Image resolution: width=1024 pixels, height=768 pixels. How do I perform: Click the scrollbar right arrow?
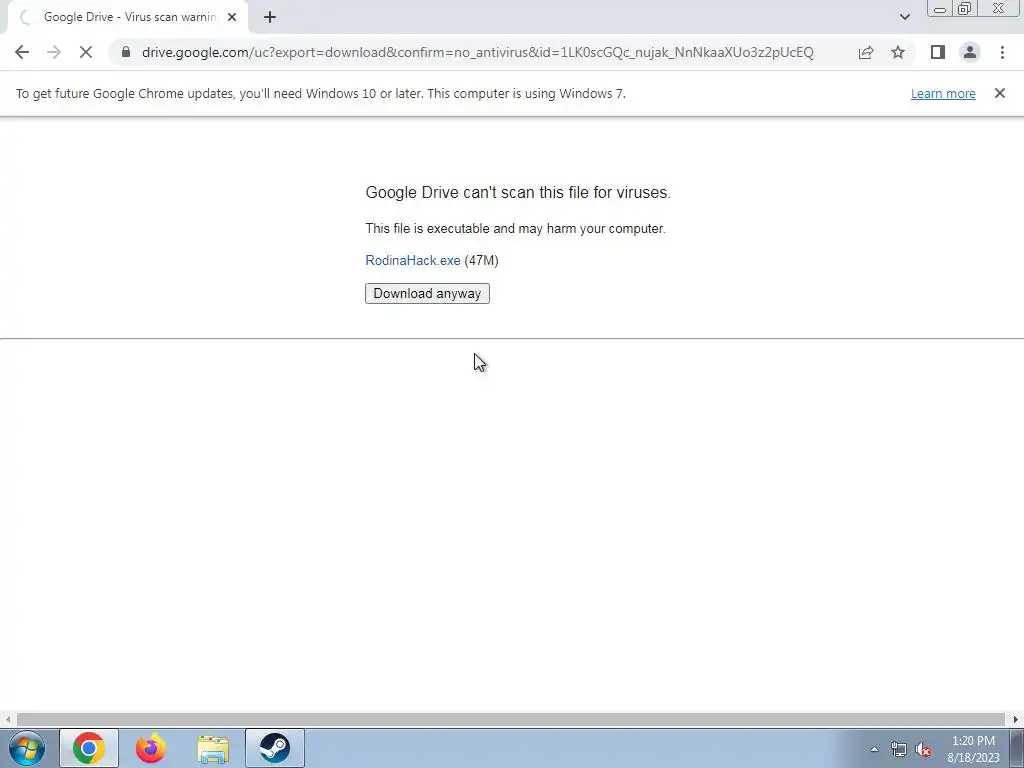point(1016,720)
